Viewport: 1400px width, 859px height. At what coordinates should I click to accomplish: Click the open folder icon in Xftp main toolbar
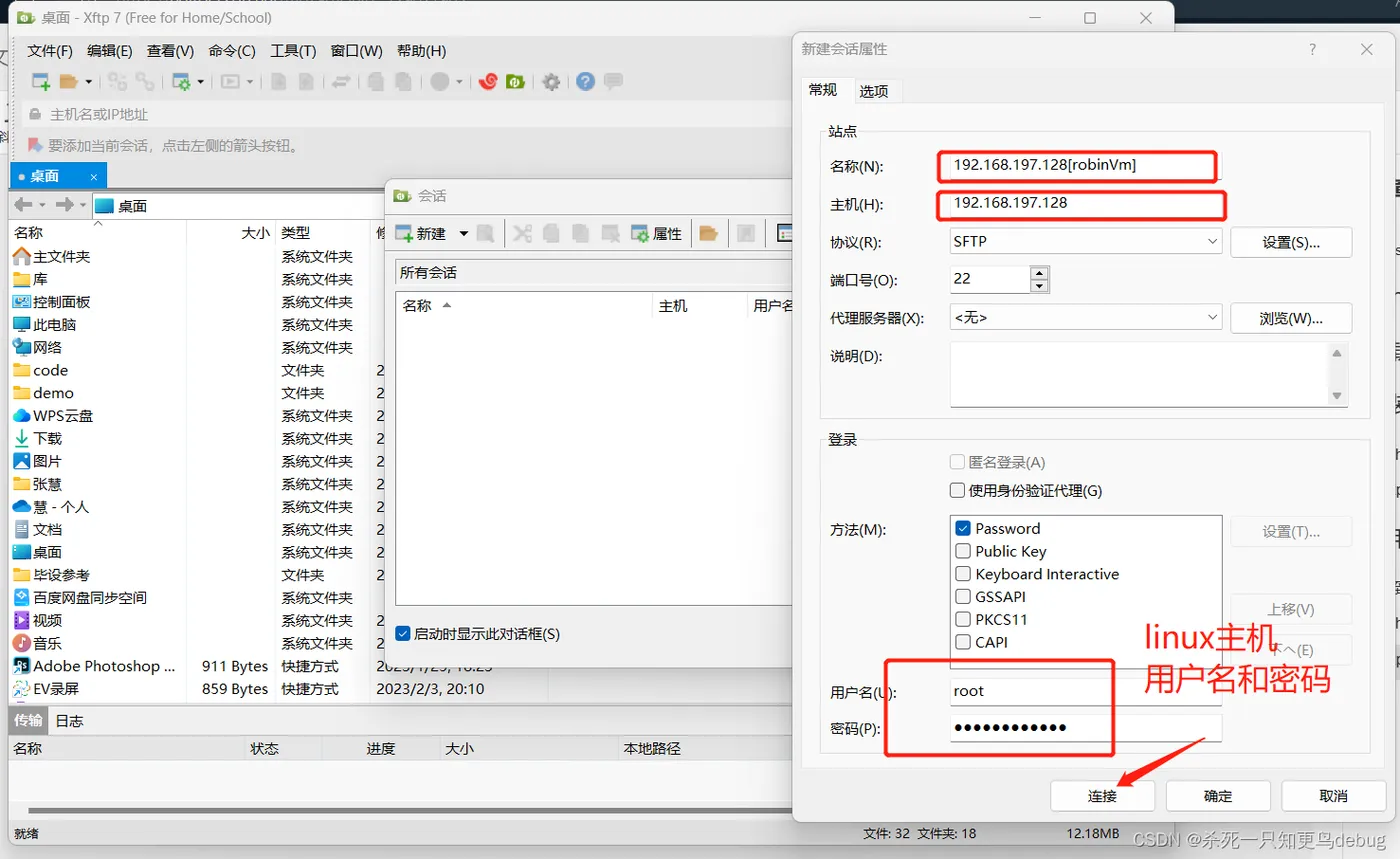(68, 82)
